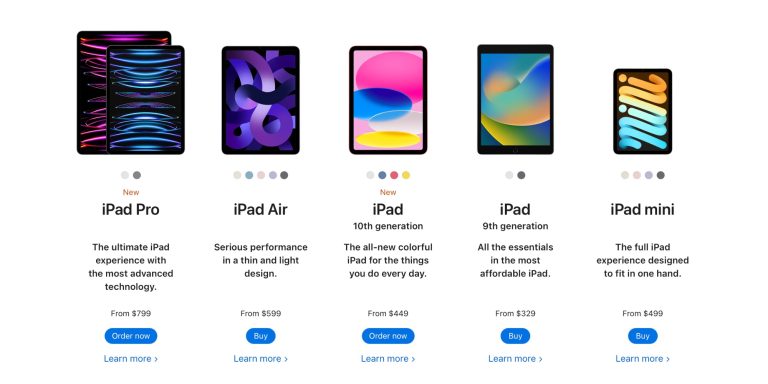
Task: Click the iPad 9th generation image
Action: point(515,99)
